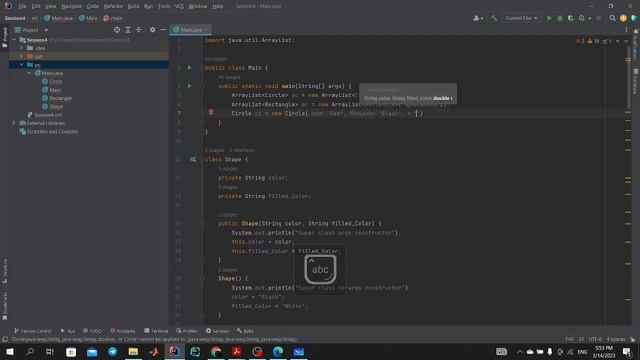This screenshot has width=640, height=360.
Task: Open File Explorer from the taskbar
Action: (x=133, y=351)
